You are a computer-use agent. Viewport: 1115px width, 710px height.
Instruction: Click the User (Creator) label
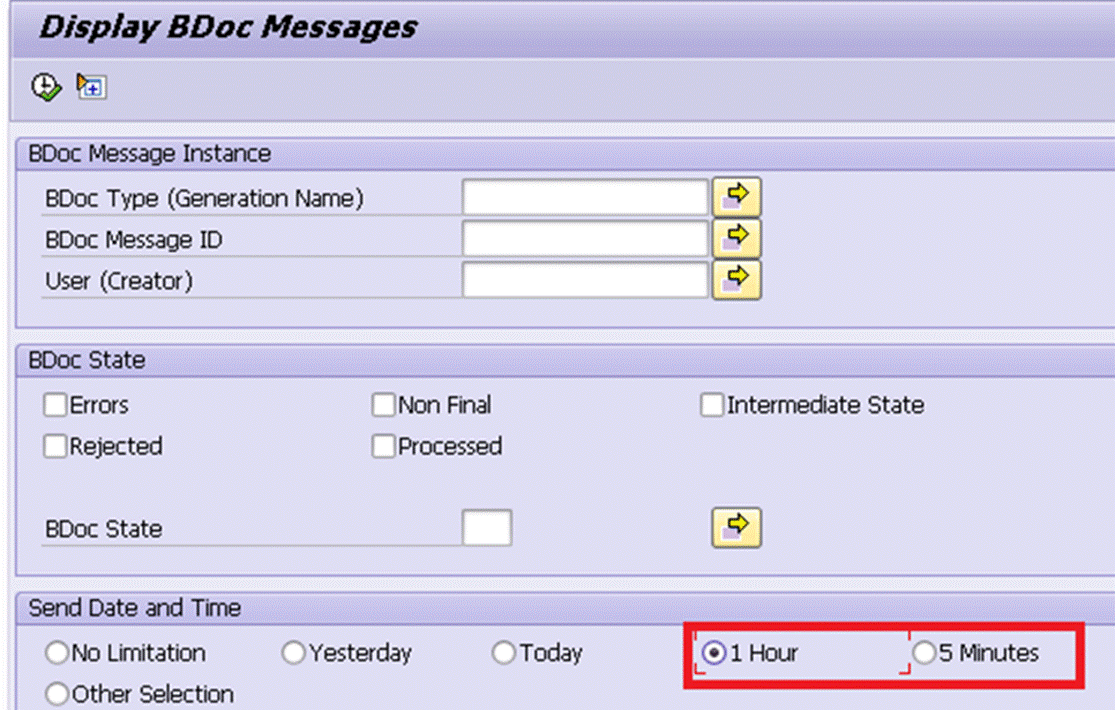click(x=119, y=281)
